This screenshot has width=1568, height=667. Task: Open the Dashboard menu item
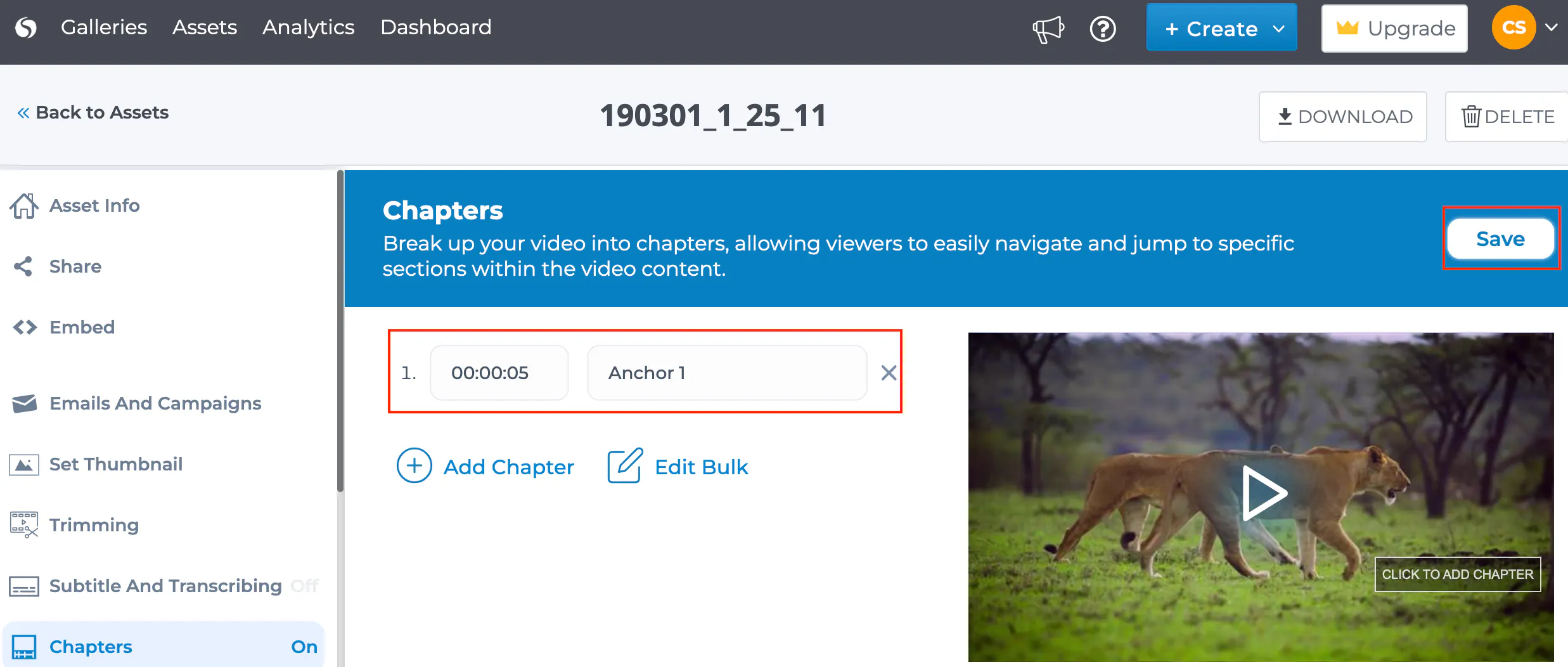click(436, 27)
